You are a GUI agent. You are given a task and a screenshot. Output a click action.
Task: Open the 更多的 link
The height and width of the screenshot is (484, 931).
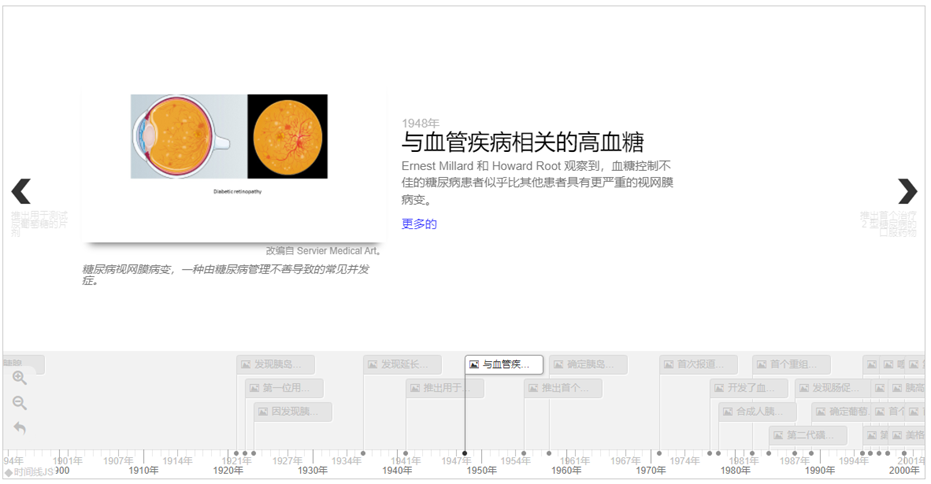click(x=419, y=224)
